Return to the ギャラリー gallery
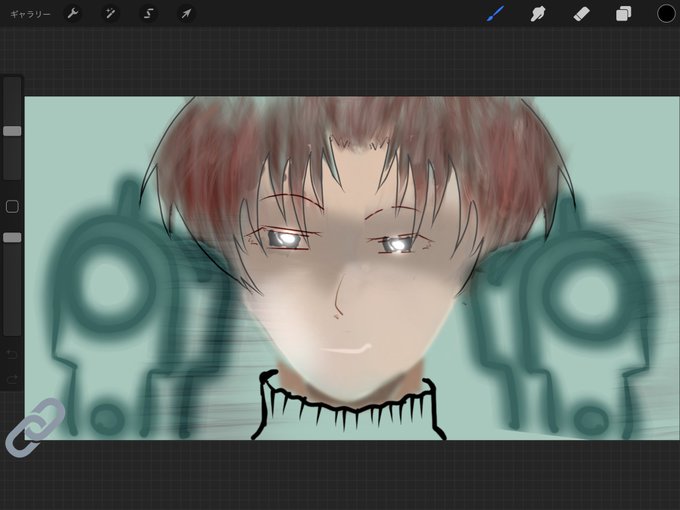This screenshot has width=680, height=510. pyautogui.click(x=30, y=14)
